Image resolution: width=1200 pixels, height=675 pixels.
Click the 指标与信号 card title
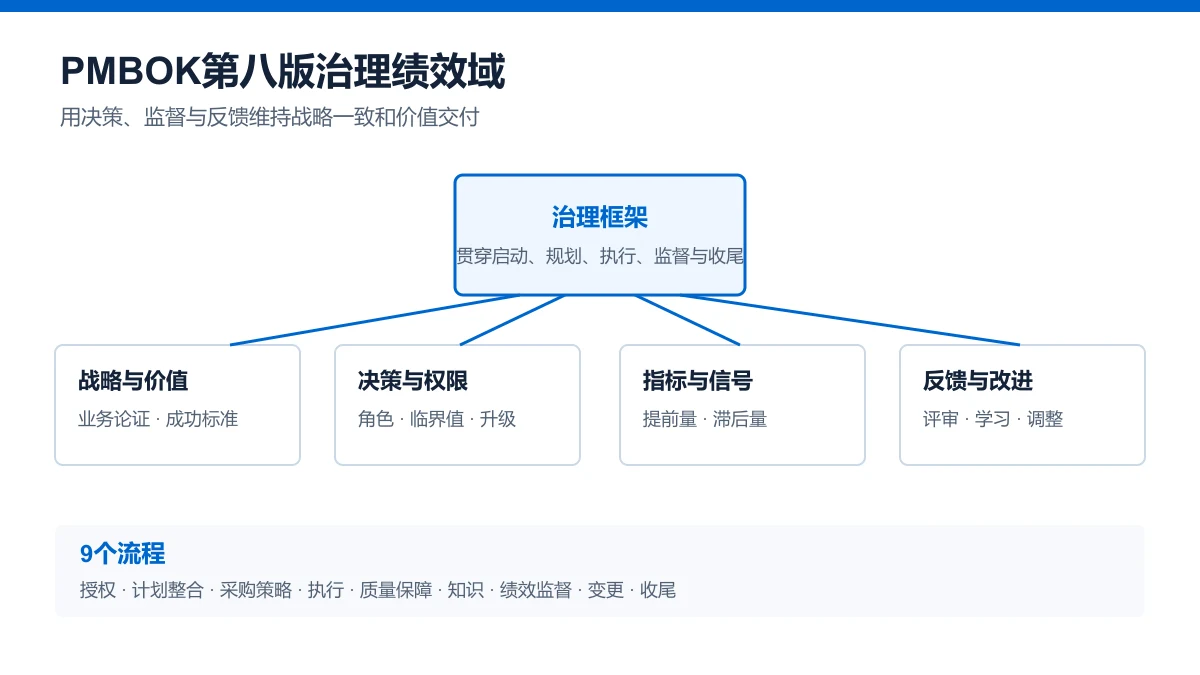tap(698, 381)
